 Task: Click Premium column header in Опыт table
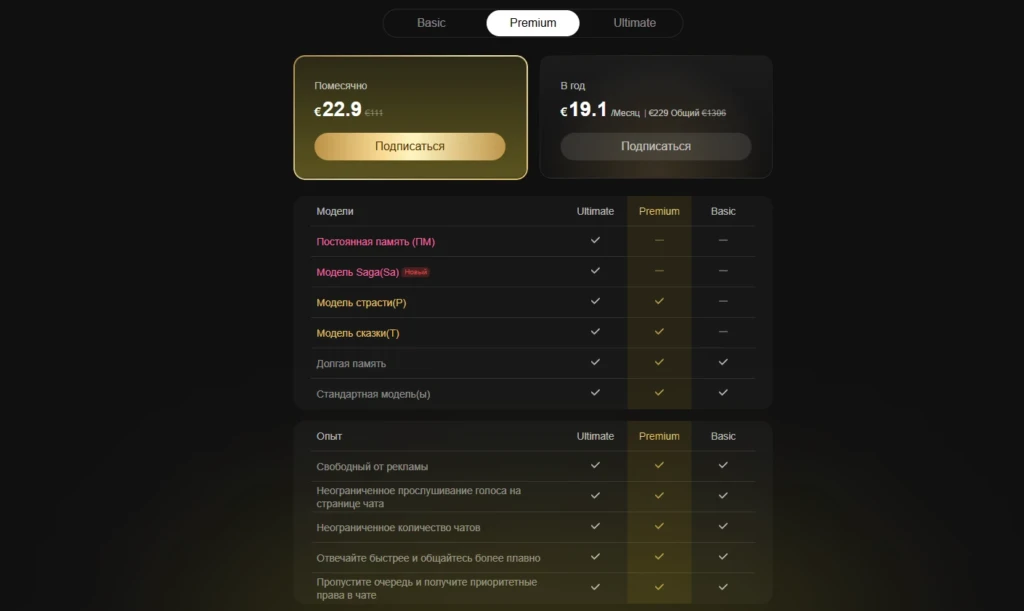pyautogui.click(x=659, y=436)
